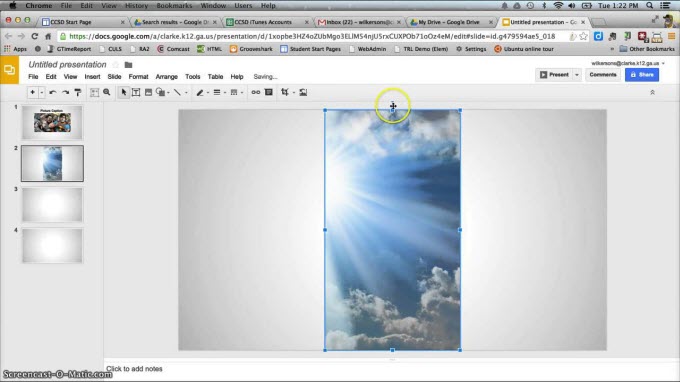The height and width of the screenshot is (382, 680).
Task: Open the Grooveshark bookmark
Action: 251,49
